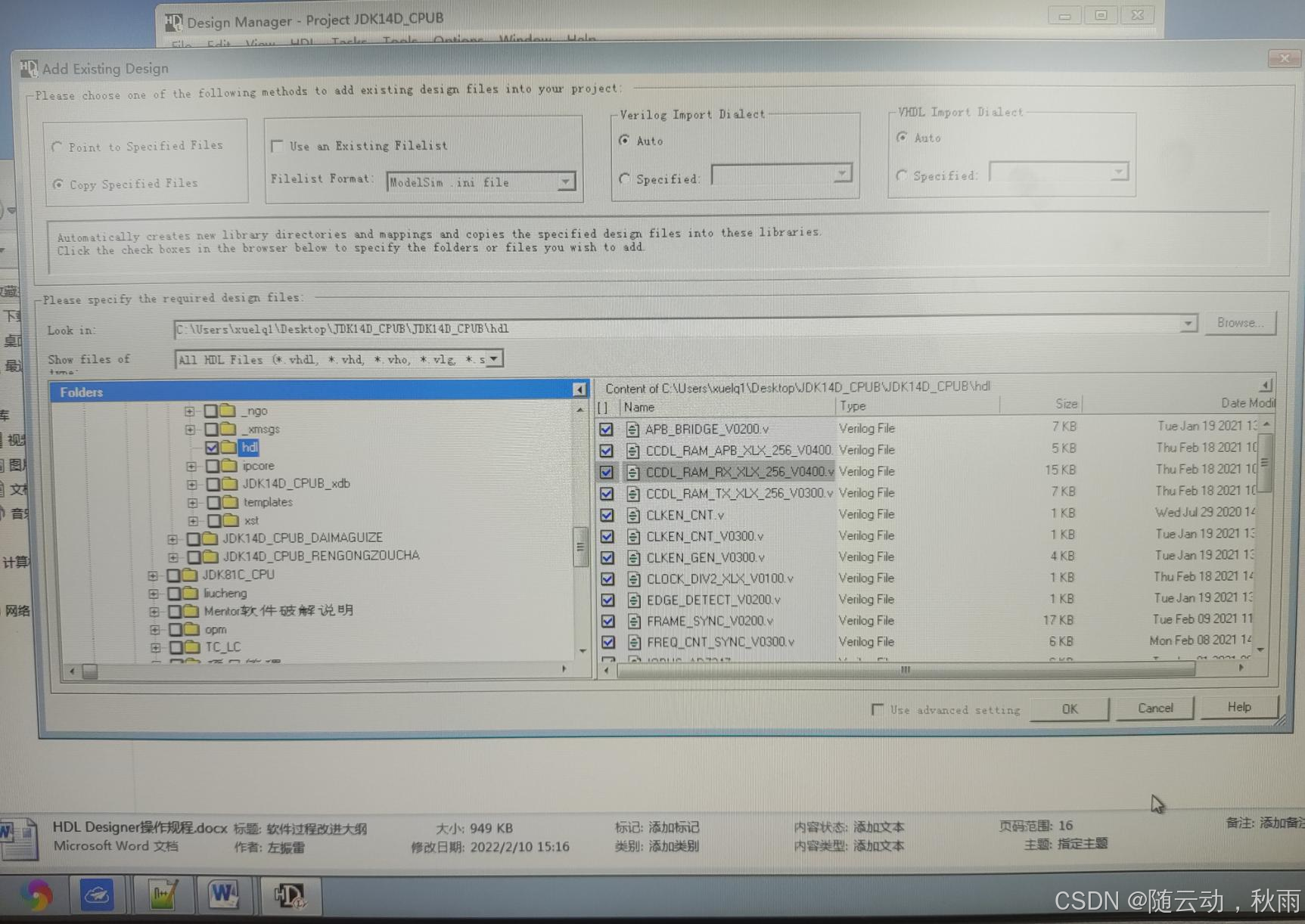Click the Browse... button
1305x924 pixels.
pyautogui.click(x=1240, y=322)
